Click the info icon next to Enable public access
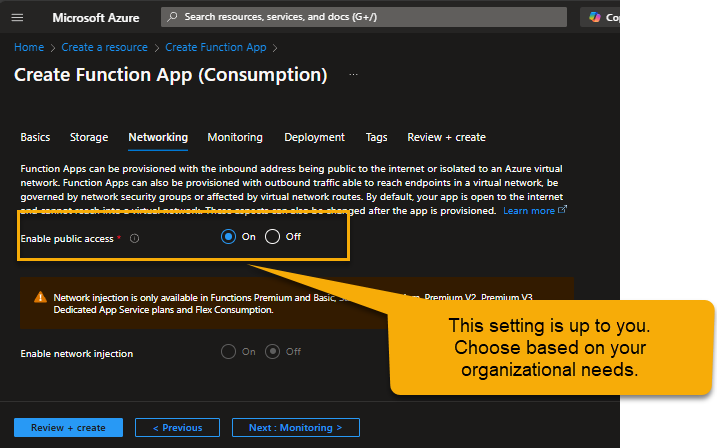The height and width of the screenshot is (448, 717). [134, 239]
